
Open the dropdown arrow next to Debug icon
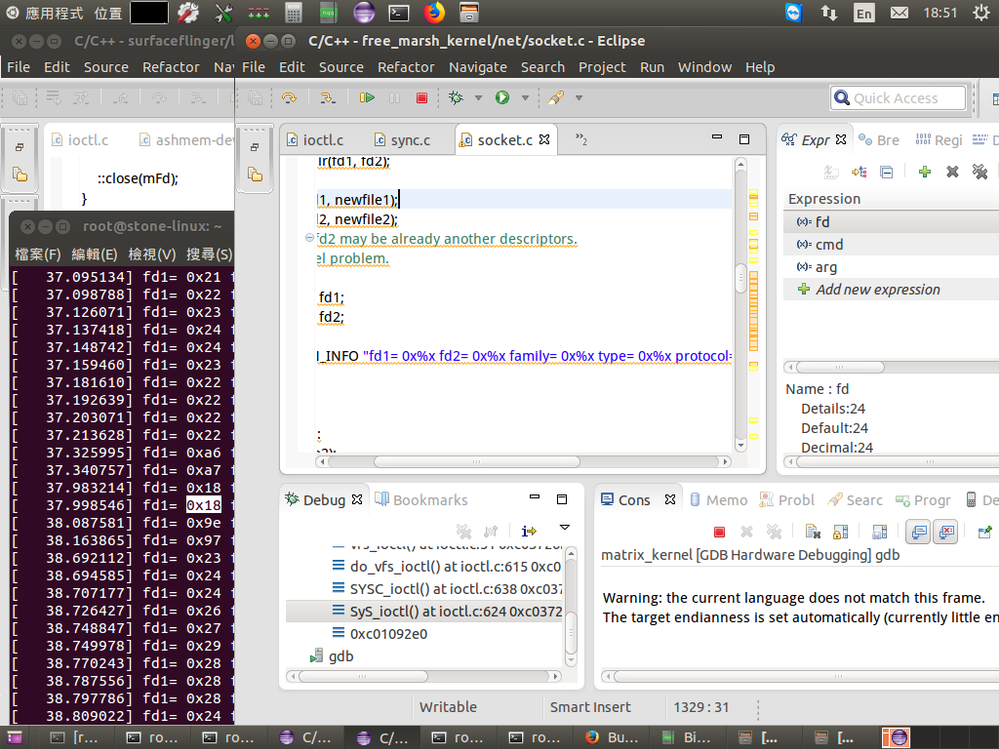point(478,98)
